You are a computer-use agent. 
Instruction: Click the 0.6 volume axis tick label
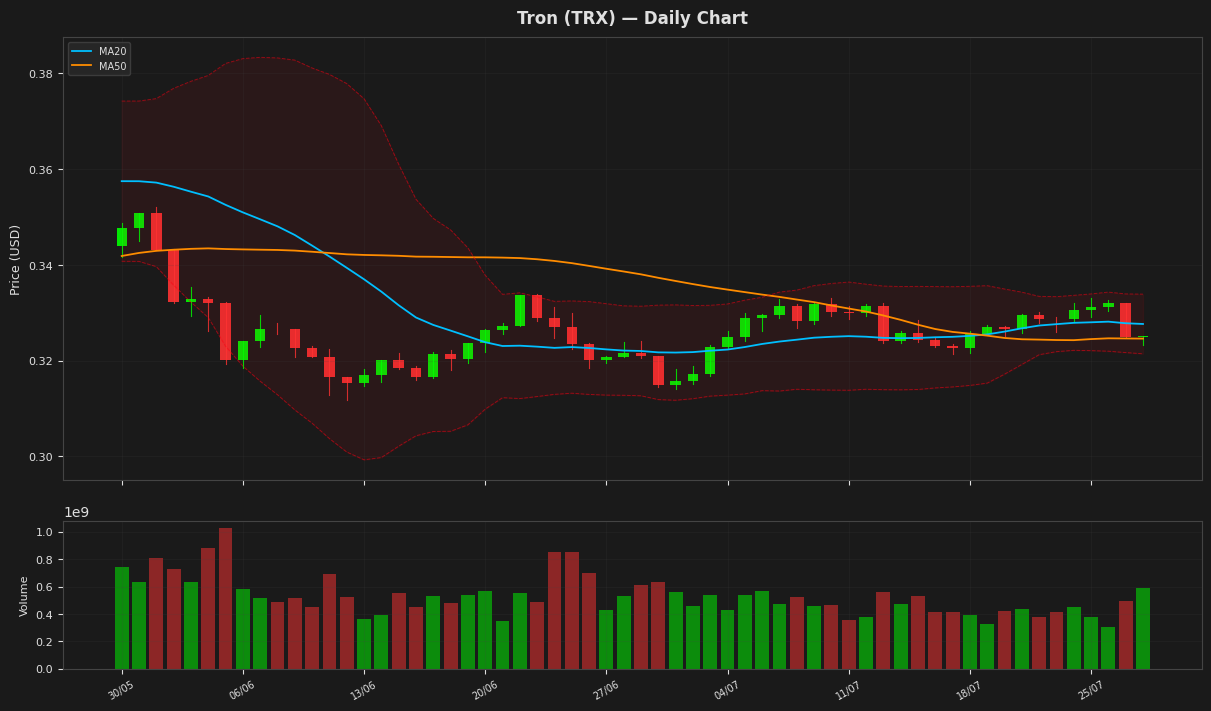pos(46,587)
